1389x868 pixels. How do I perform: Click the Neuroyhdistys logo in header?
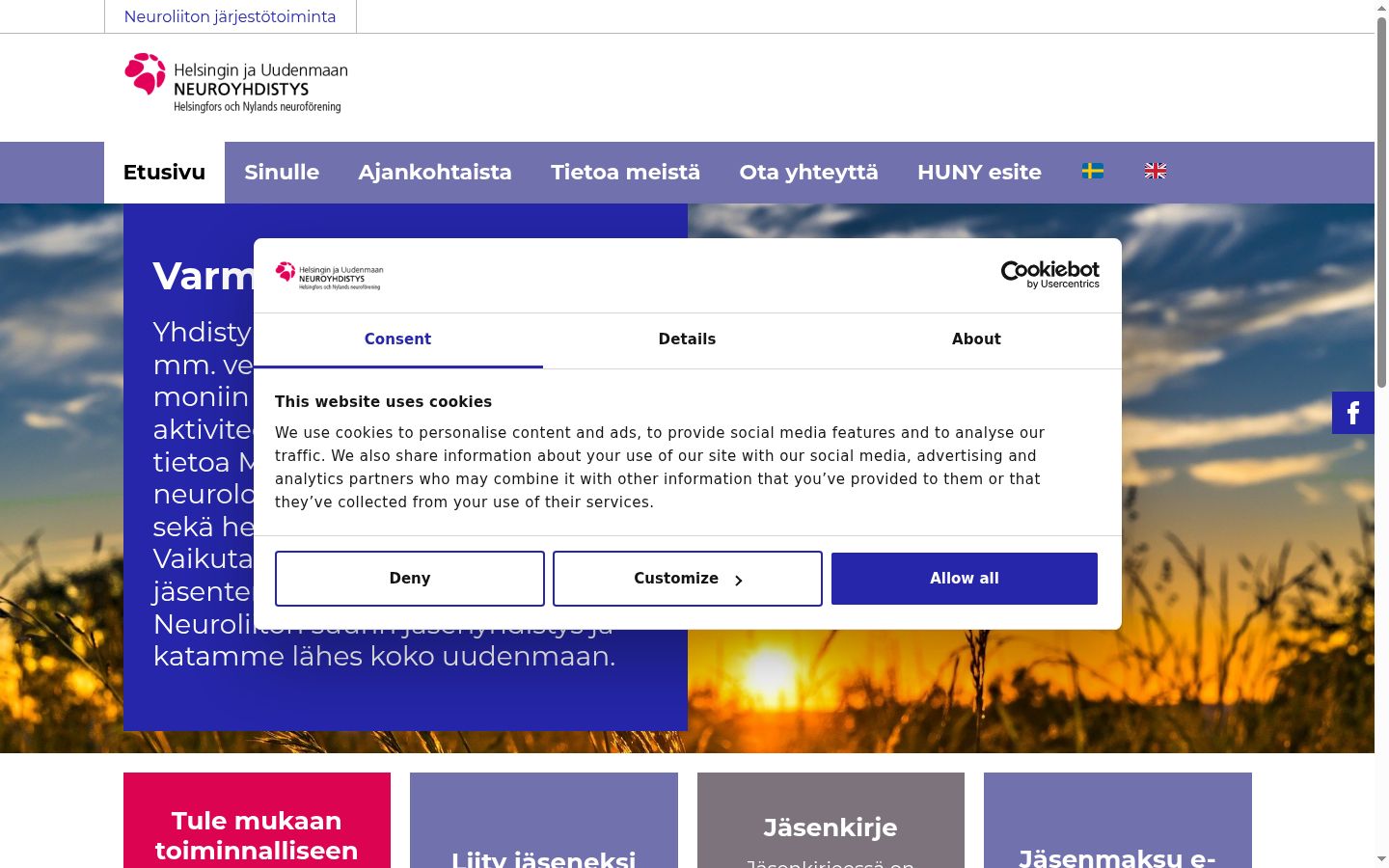[236, 83]
